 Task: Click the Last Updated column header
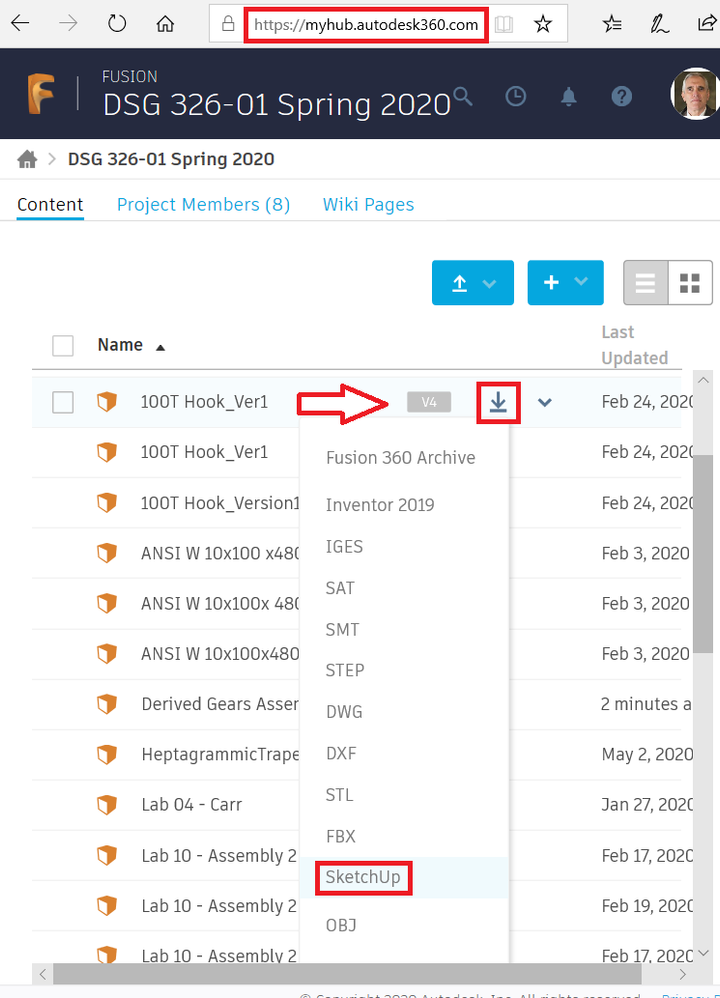635,345
